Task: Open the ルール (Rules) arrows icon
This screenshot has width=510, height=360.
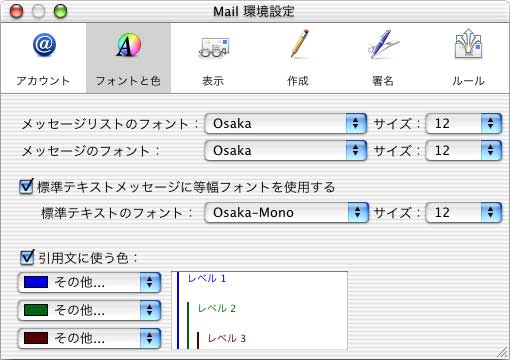Action: pos(468,43)
